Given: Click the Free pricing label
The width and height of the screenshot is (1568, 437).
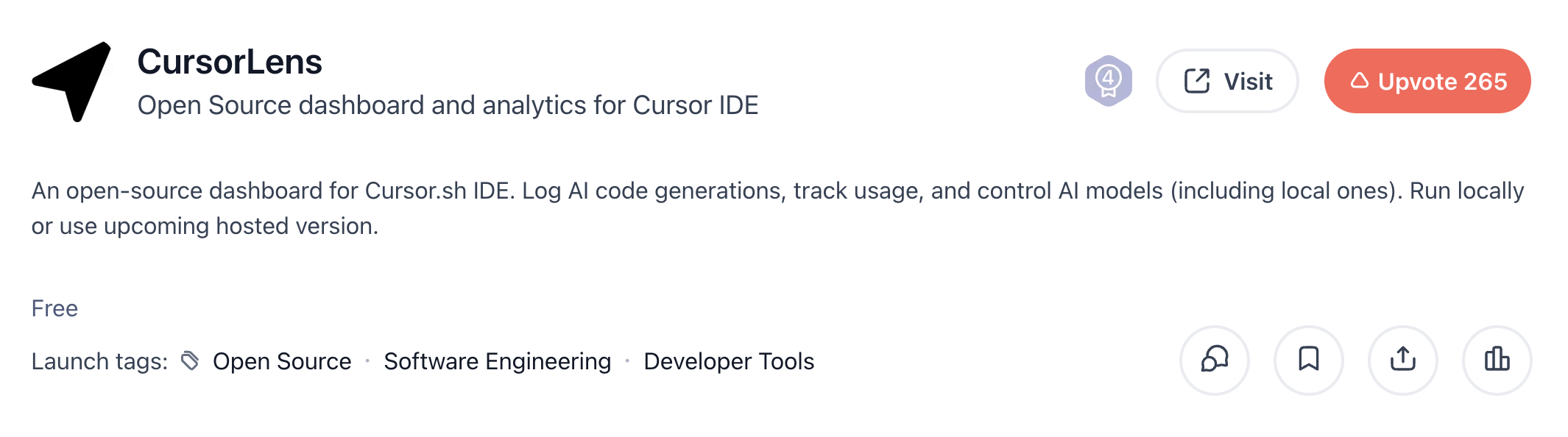Looking at the screenshot, I should tap(54, 308).
